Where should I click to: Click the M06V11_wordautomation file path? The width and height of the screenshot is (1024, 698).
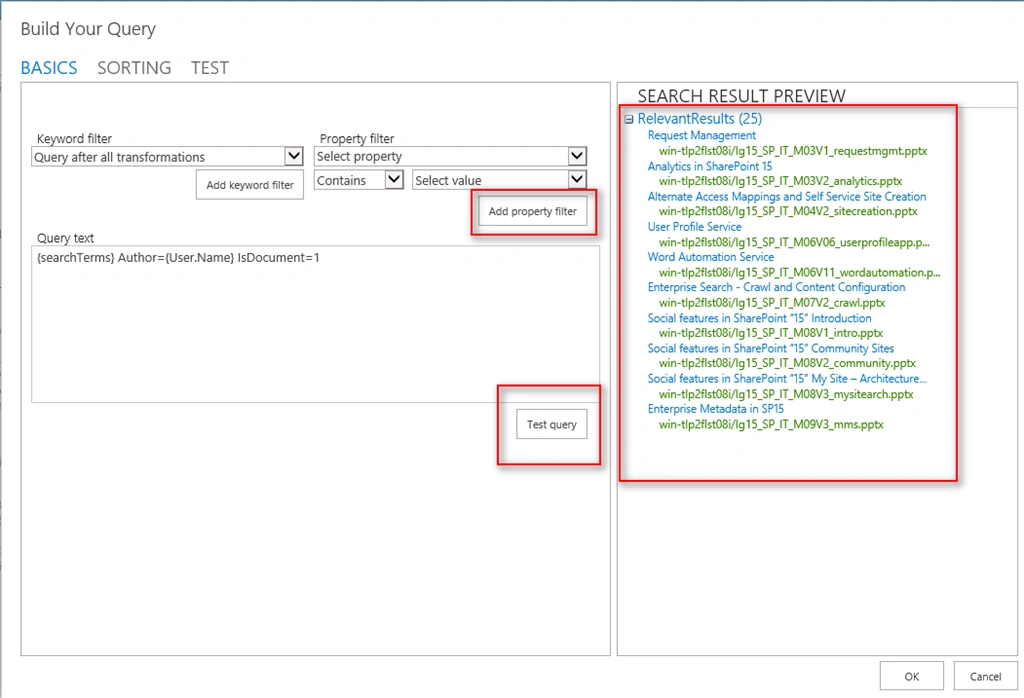[799, 272]
